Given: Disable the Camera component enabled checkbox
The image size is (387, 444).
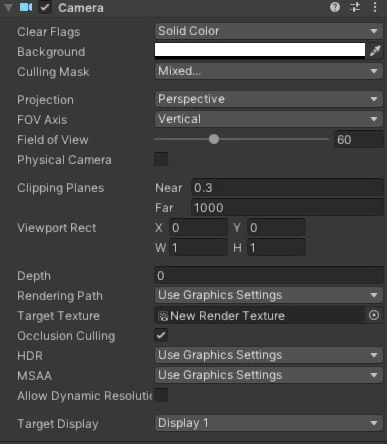Looking at the screenshot, I should [x=45, y=7].
